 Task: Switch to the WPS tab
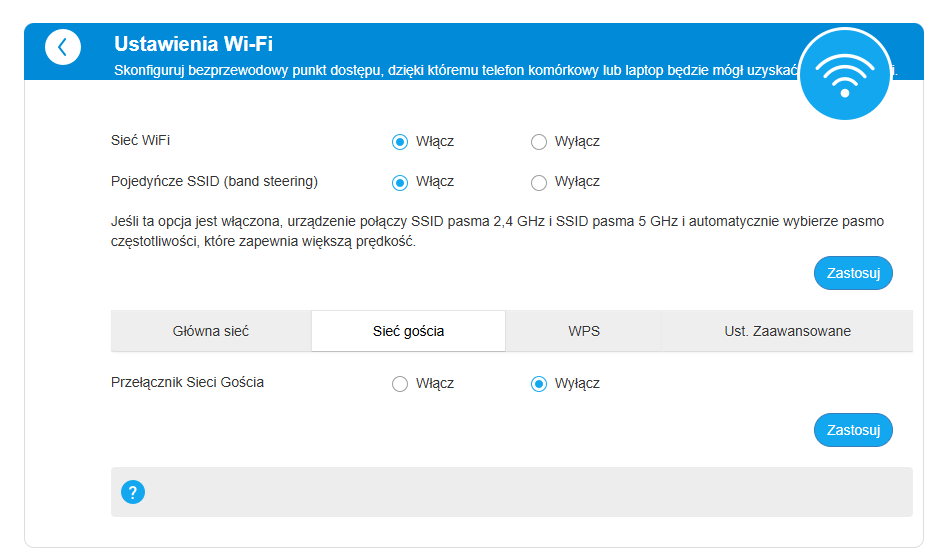pyautogui.click(x=584, y=331)
